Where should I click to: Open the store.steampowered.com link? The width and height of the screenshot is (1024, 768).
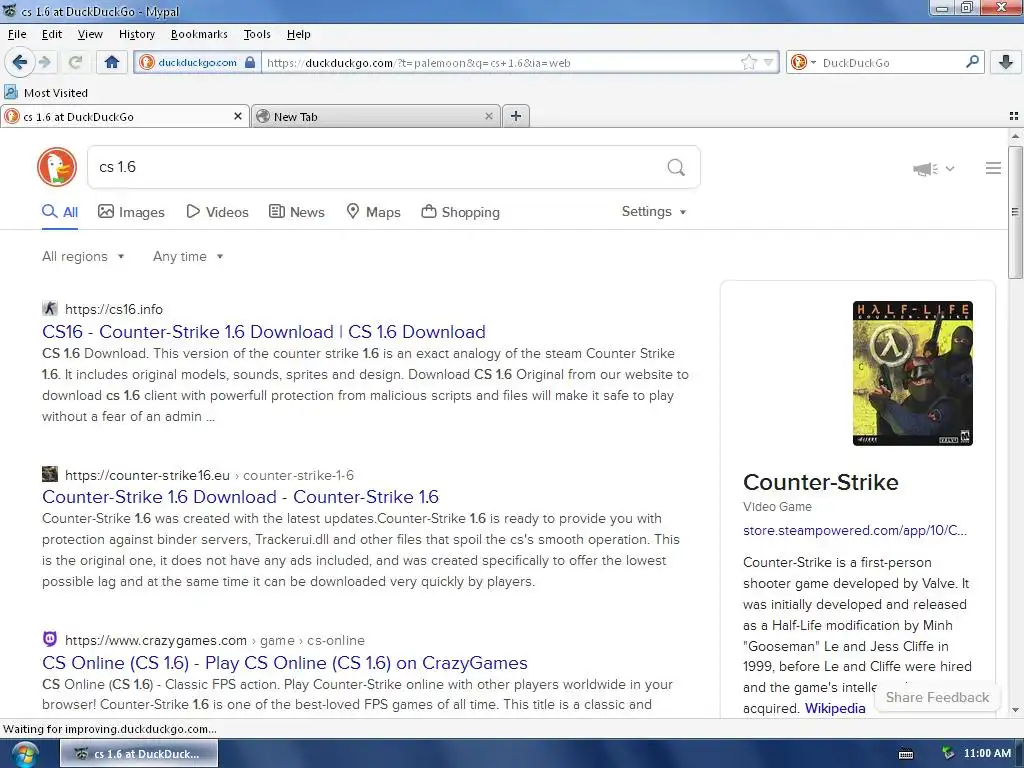[x=855, y=530]
